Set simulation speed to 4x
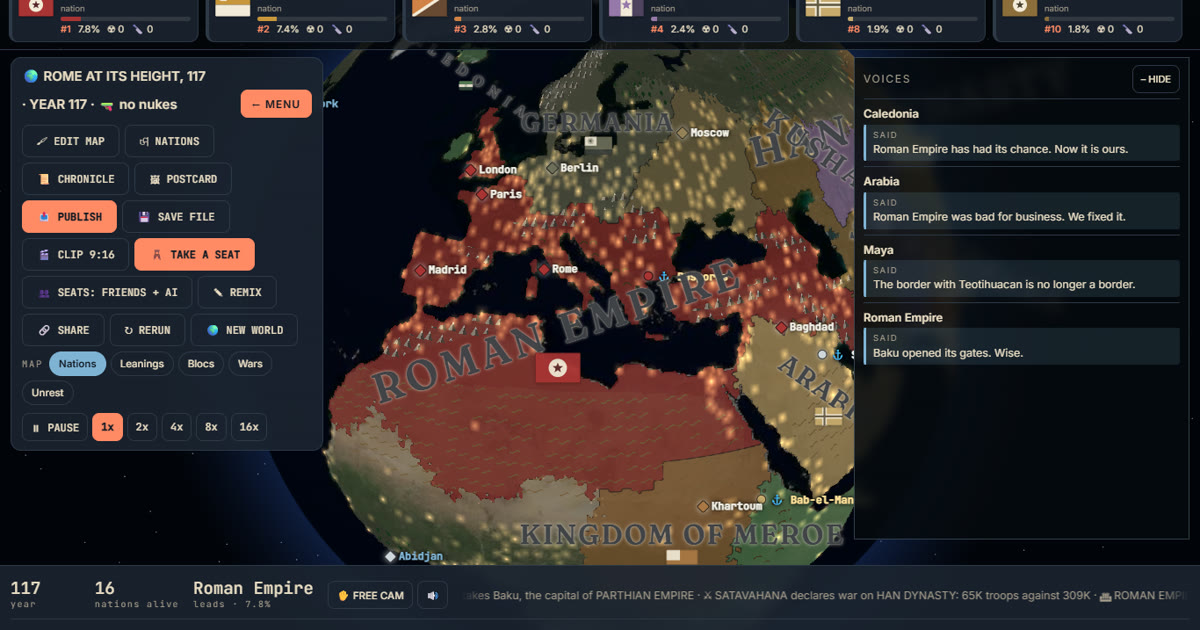Viewport: 1200px width, 630px height. point(177,427)
